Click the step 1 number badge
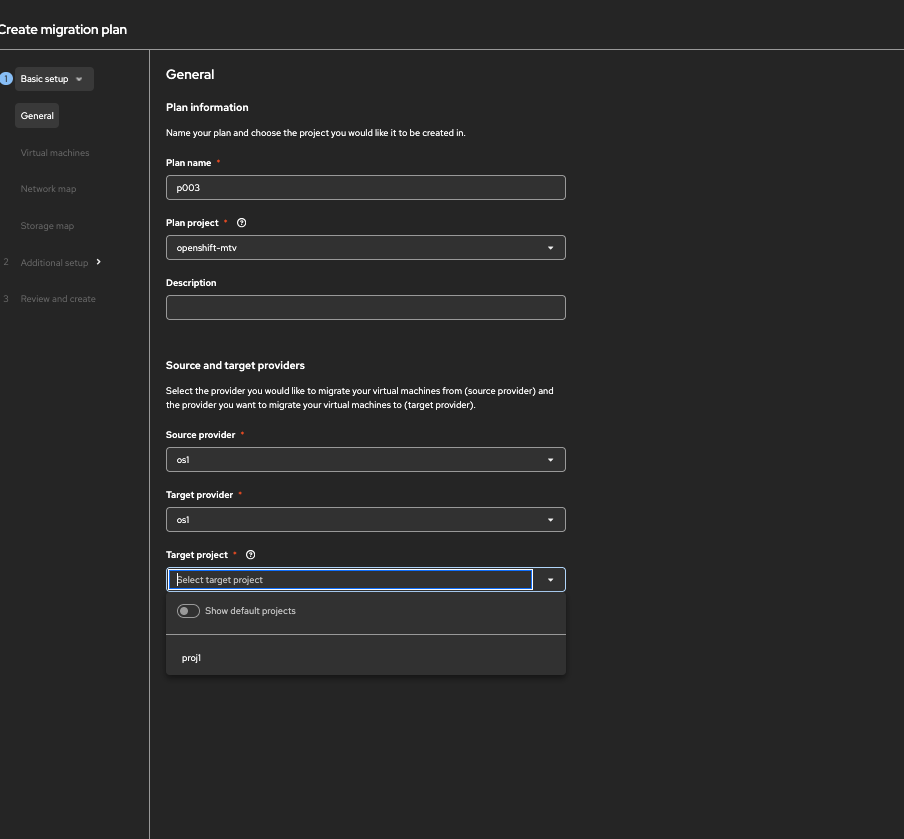 click(x=6, y=79)
